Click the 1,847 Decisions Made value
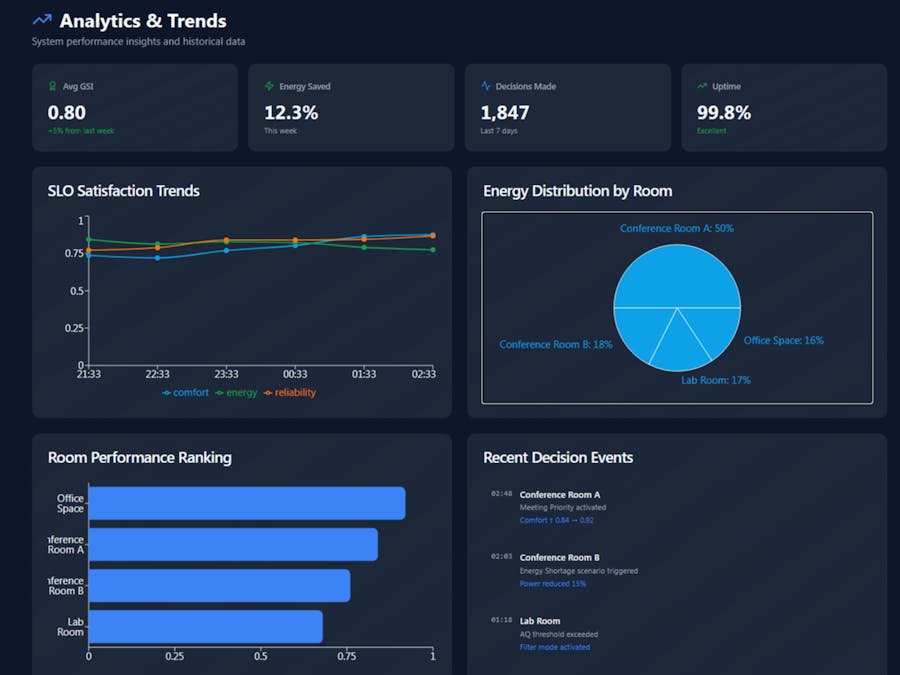The height and width of the screenshot is (675, 900). point(505,112)
